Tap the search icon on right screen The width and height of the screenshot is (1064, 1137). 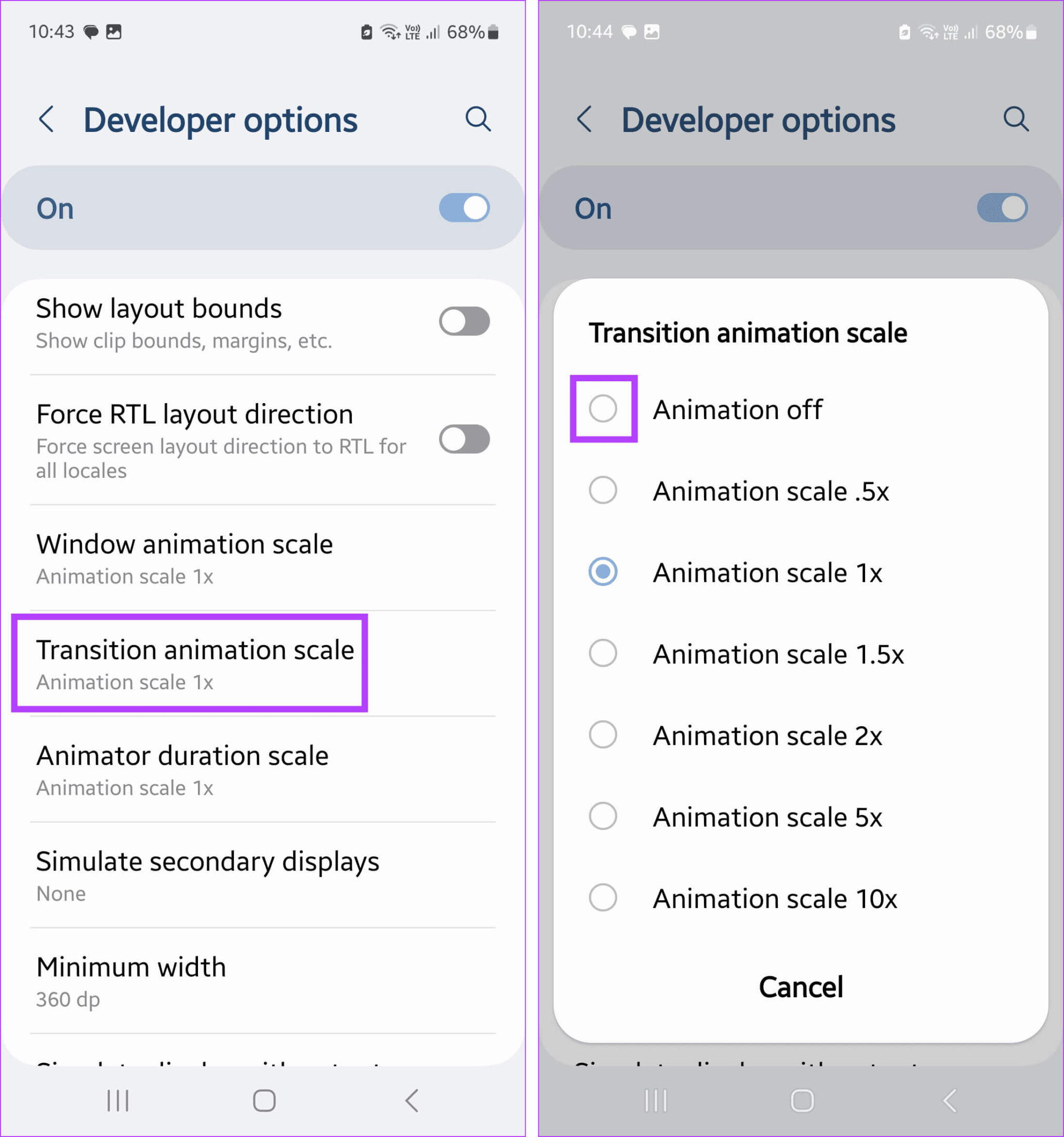(x=1016, y=119)
